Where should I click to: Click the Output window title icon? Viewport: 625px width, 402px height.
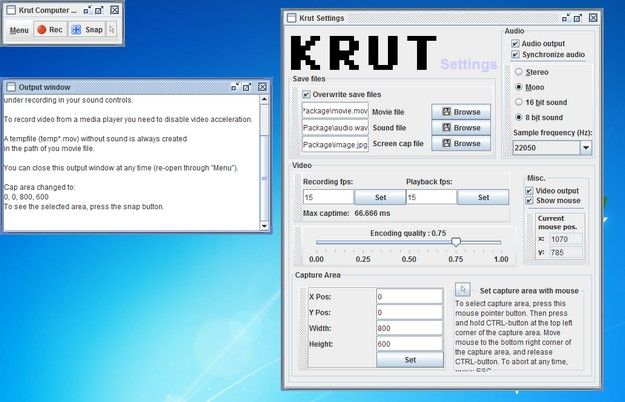[x=11, y=87]
